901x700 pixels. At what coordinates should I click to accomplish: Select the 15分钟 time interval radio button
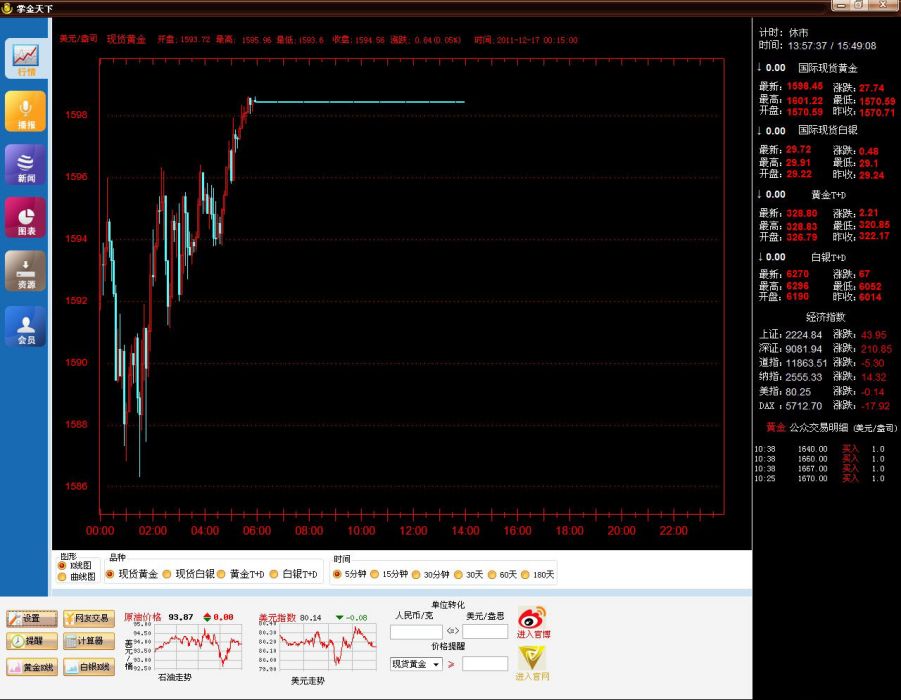pos(375,574)
